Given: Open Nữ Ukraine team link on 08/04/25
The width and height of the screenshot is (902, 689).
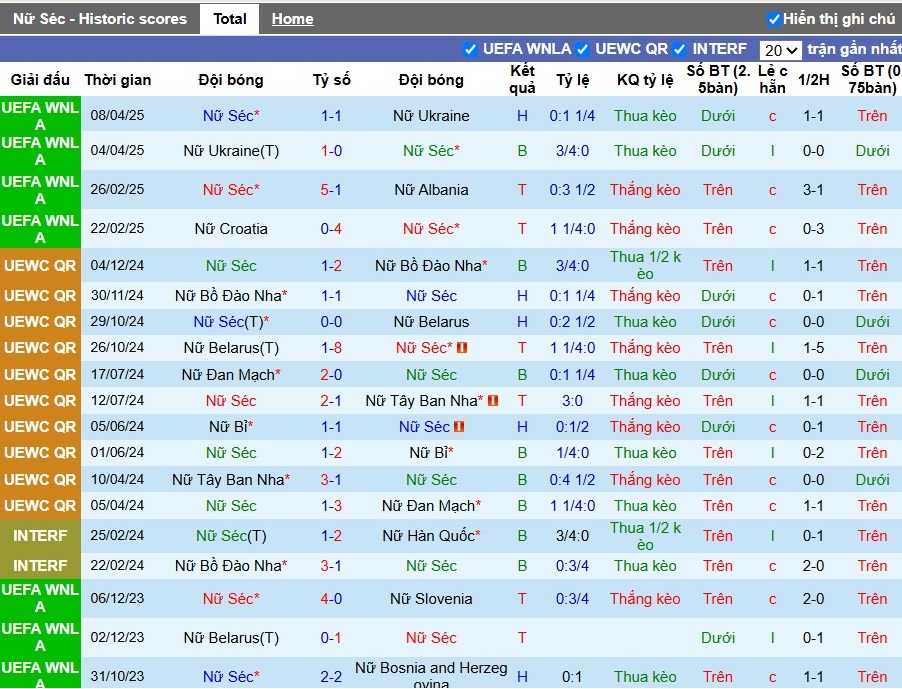Looking at the screenshot, I should tap(431, 116).
